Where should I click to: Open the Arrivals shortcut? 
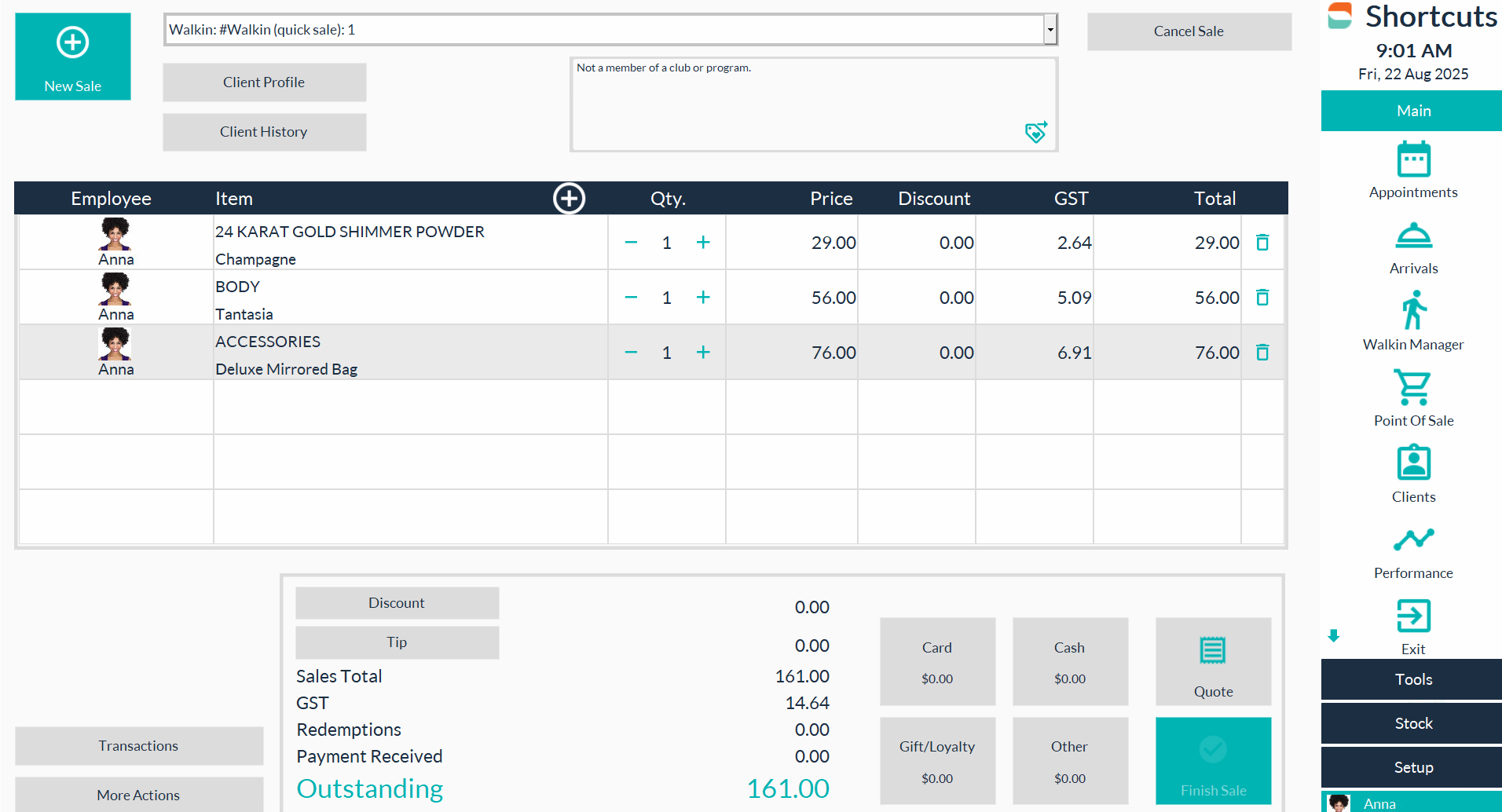[x=1413, y=247]
